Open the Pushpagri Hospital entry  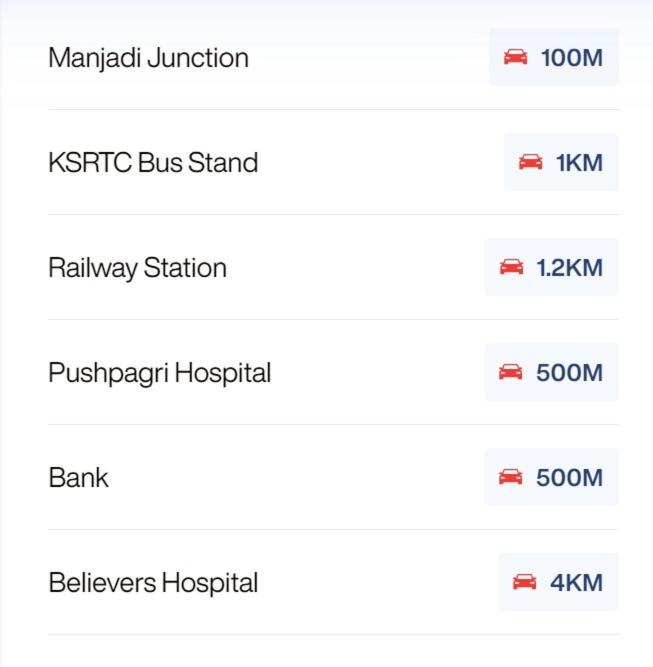coord(160,373)
